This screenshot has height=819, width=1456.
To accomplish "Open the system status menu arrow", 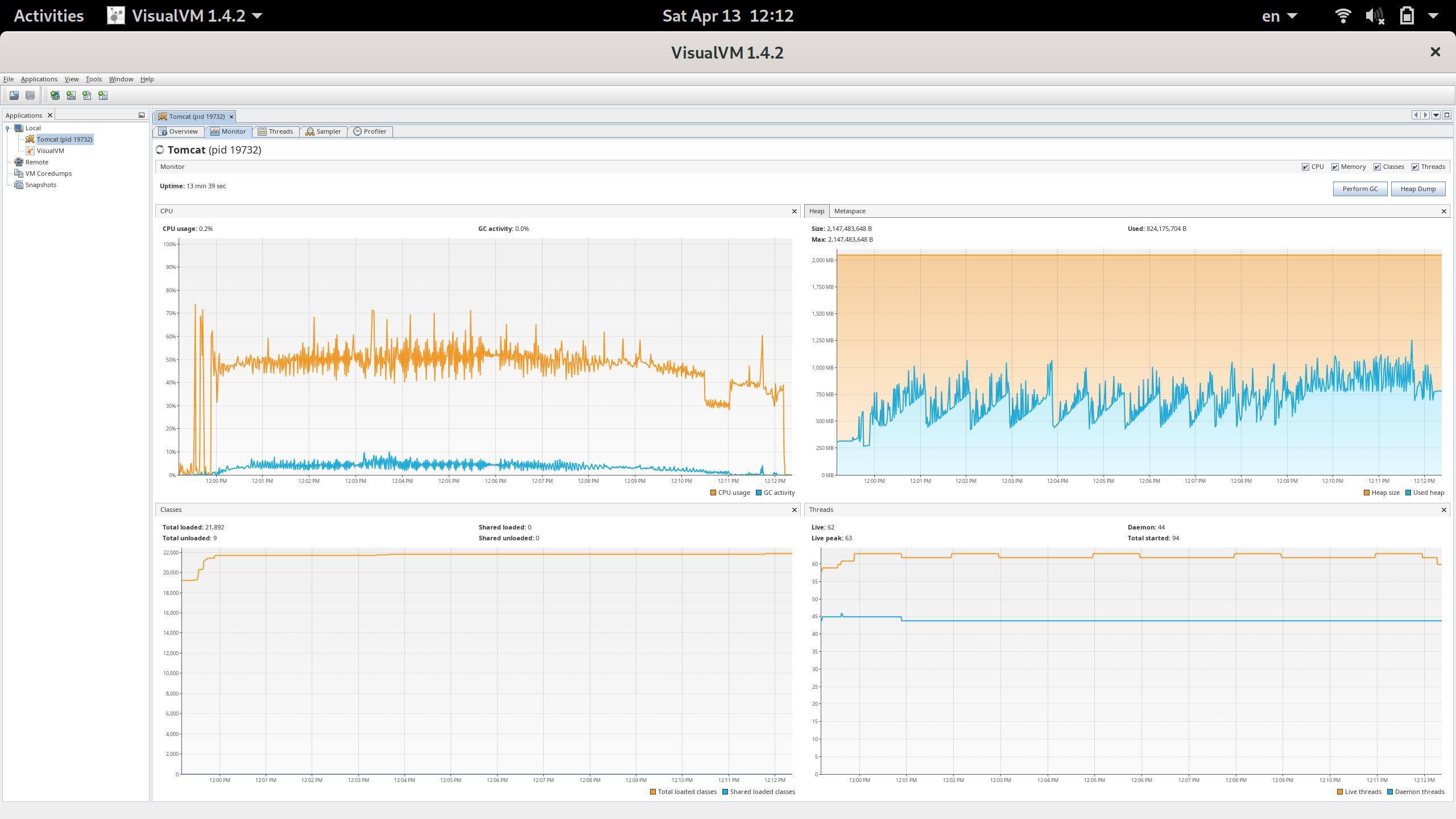I will tap(1433, 16).
